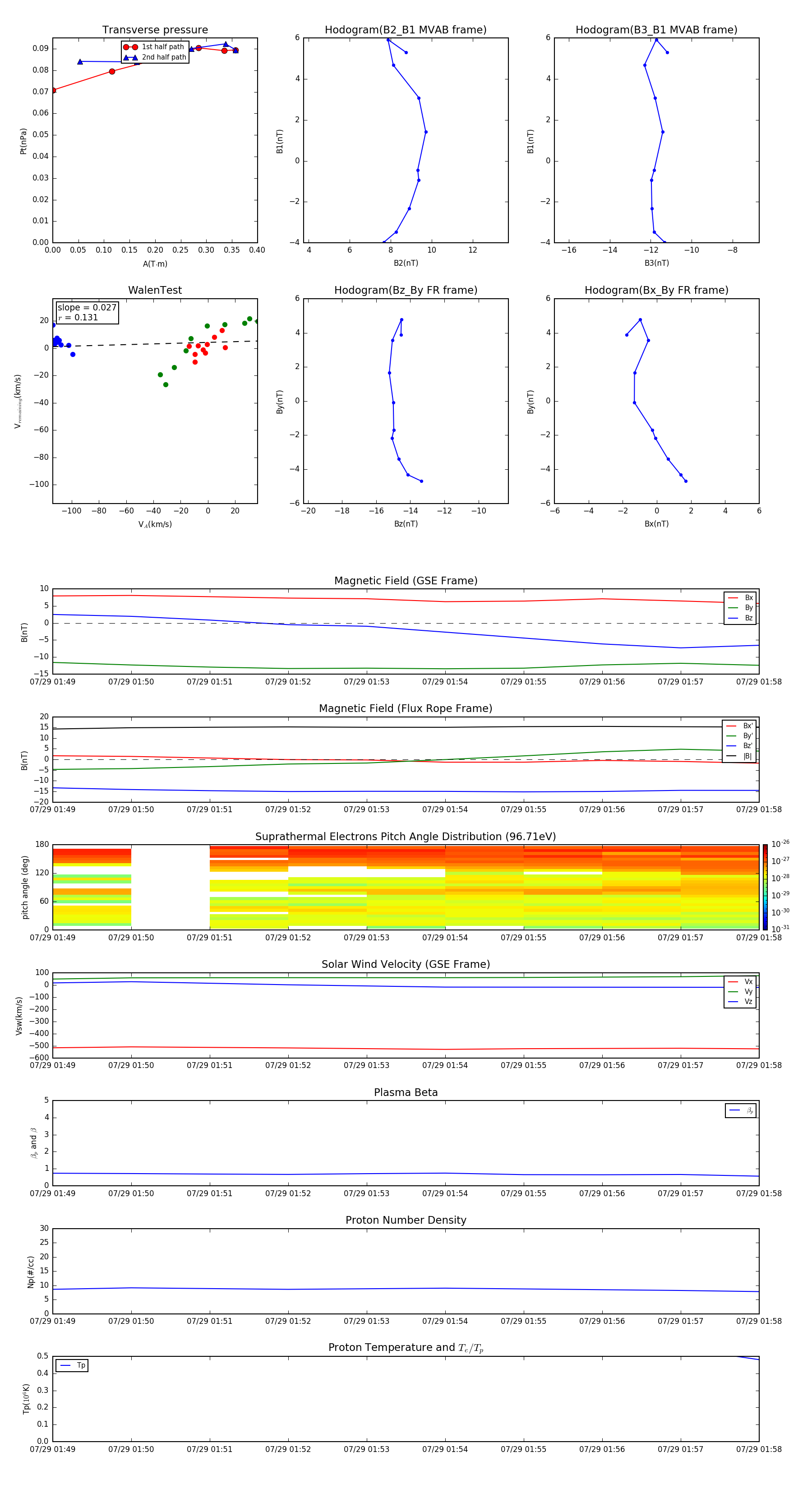Click the "B2(nT)" x-axis label
Viewport: 812px width, 1489px height.
tap(406, 263)
